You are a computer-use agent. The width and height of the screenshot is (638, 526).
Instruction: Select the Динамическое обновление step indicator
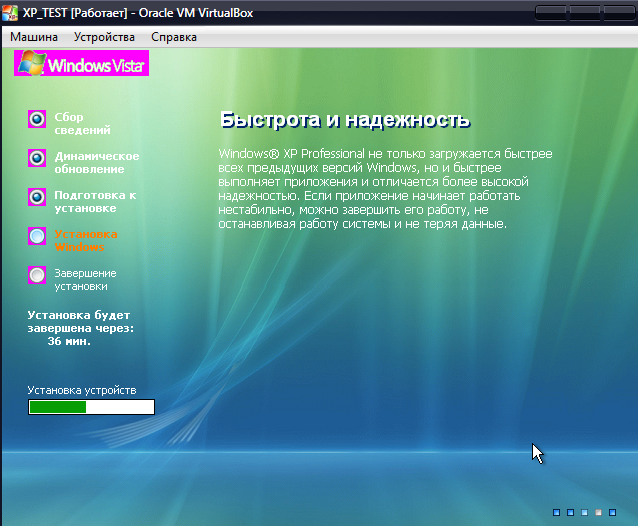point(37,158)
